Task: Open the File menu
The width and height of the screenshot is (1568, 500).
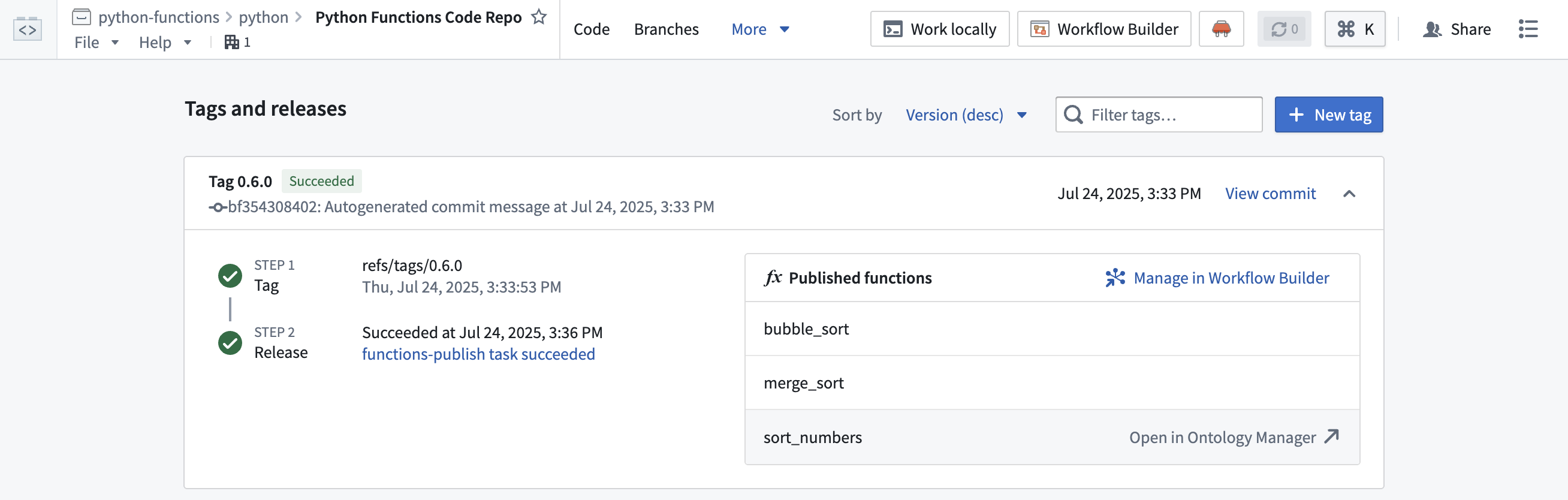Action: 96,42
